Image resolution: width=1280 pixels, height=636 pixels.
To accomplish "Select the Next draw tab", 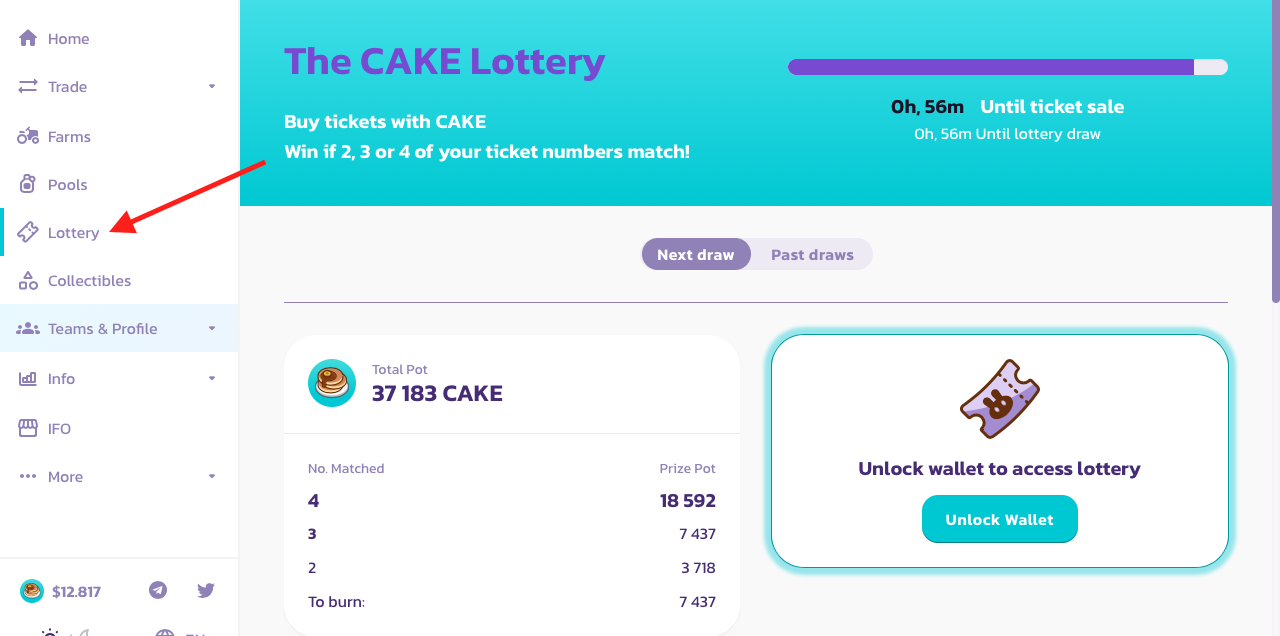I will (696, 254).
